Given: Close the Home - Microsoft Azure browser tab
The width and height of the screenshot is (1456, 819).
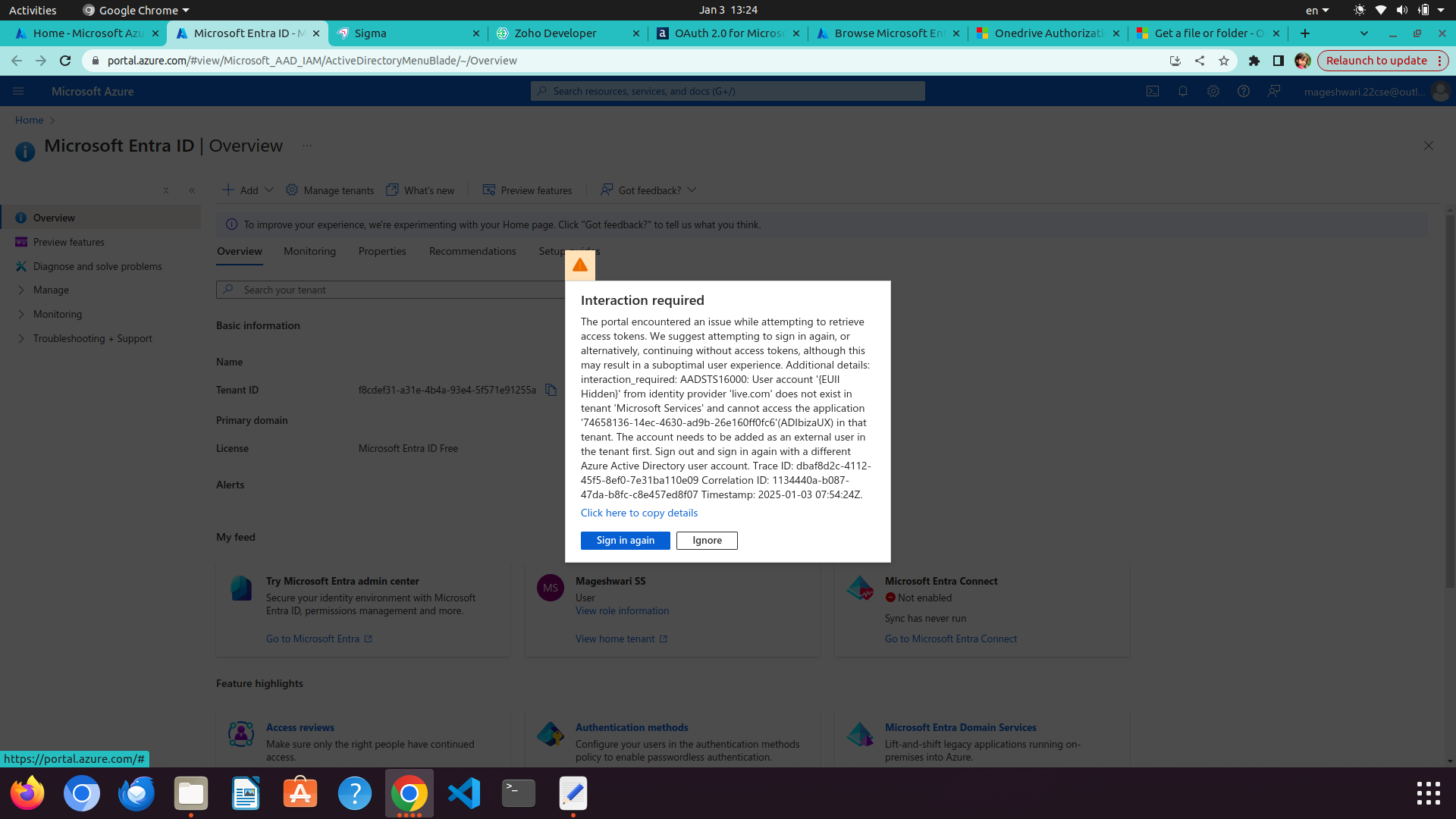Looking at the screenshot, I should (x=155, y=33).
